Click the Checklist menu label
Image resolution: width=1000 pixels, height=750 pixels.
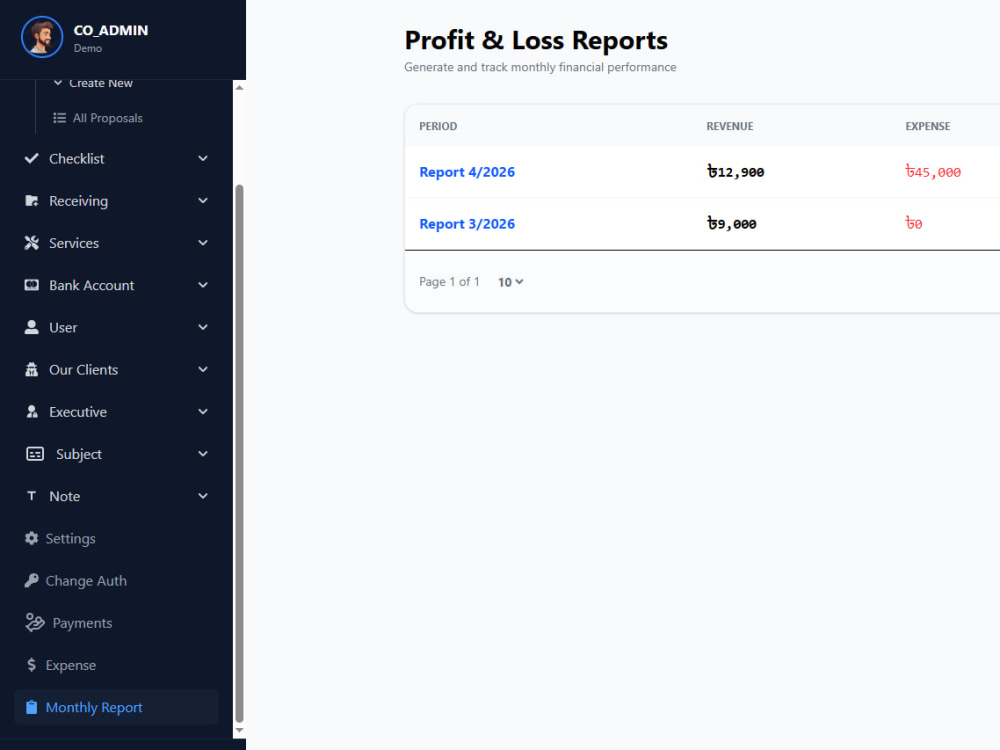pyautogui.click(x=77, y=159)
